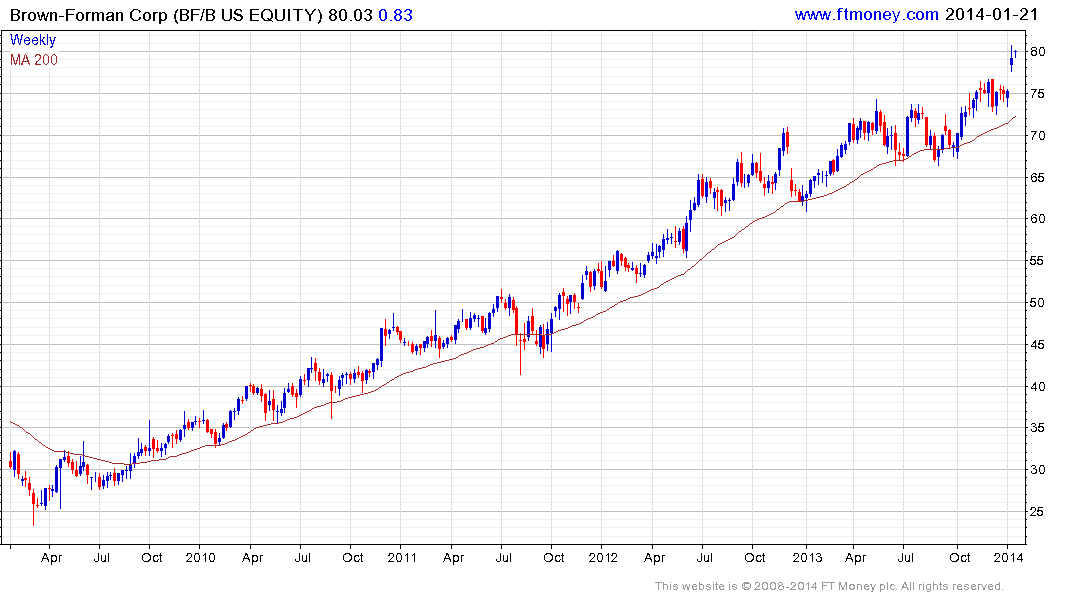The image size is (1075, 600).
Task: Click the Brown-Forman Corp chart title
Action: pos(166,15)
